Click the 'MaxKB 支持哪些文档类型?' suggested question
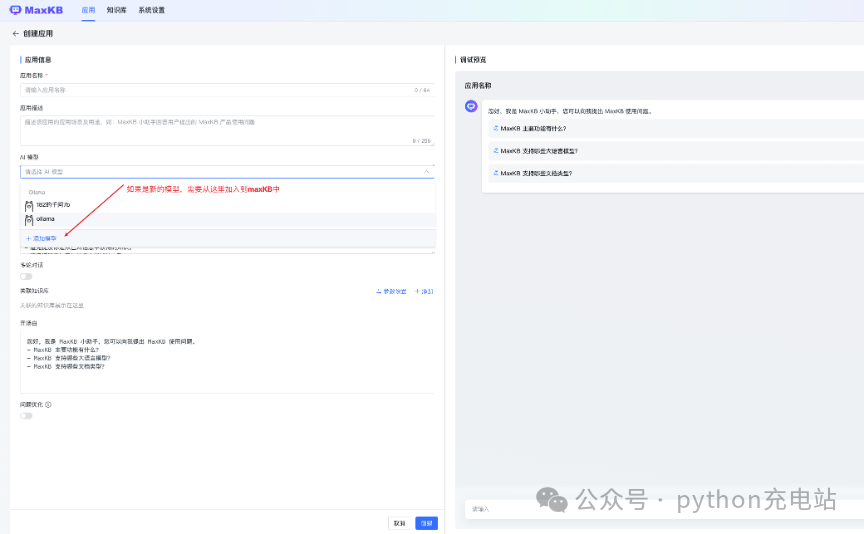Viewport: 864px width, 534px height. click(676, 173)
